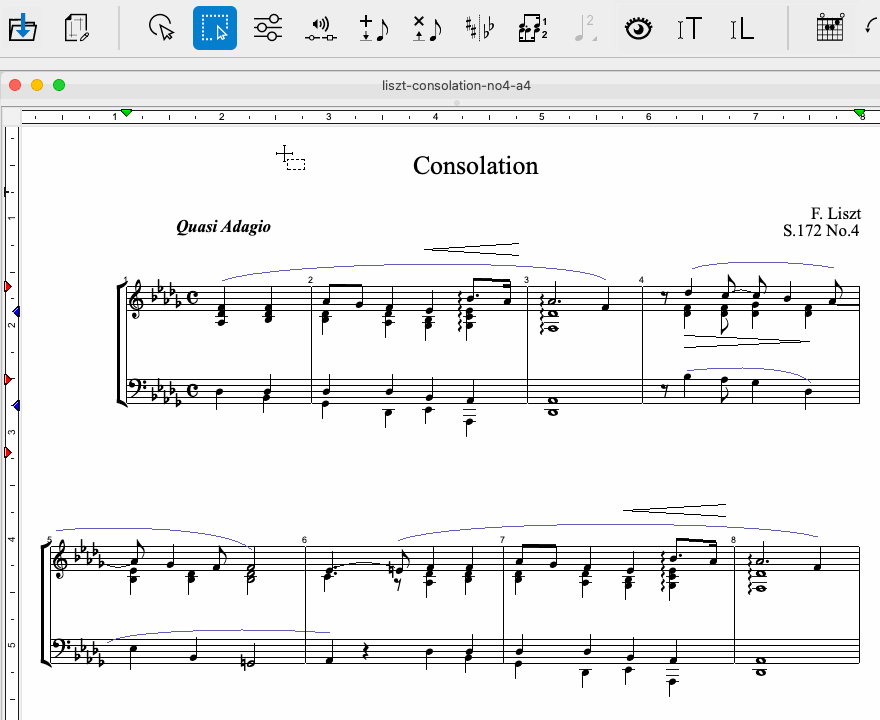Click the left green margin marker on top ruler

[x=127, y=113]
